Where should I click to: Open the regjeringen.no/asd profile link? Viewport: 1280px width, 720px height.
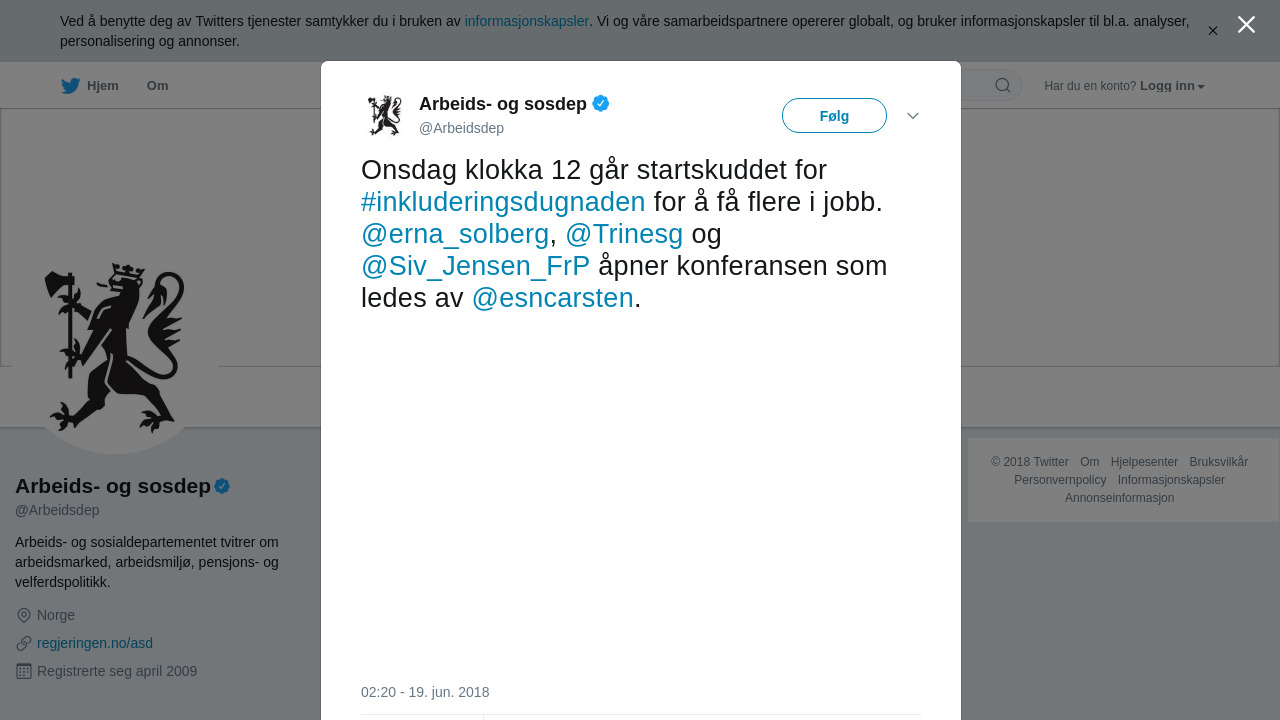pyautogui.click(x=95, y=643)
